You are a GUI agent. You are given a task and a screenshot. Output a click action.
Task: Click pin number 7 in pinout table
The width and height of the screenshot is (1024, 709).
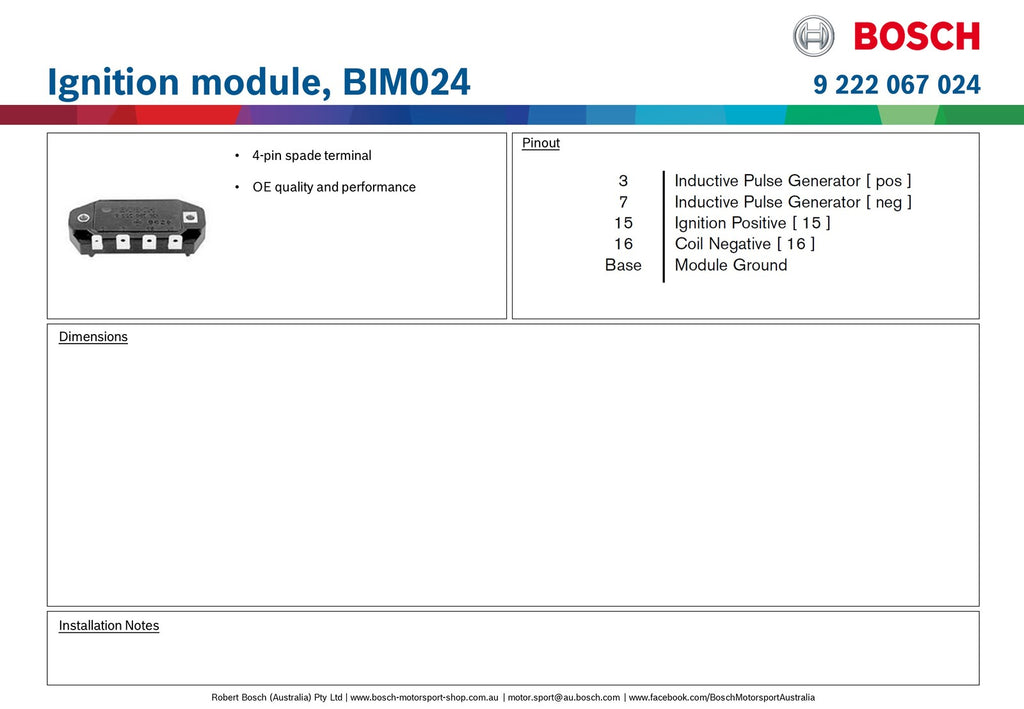(623, 202)
